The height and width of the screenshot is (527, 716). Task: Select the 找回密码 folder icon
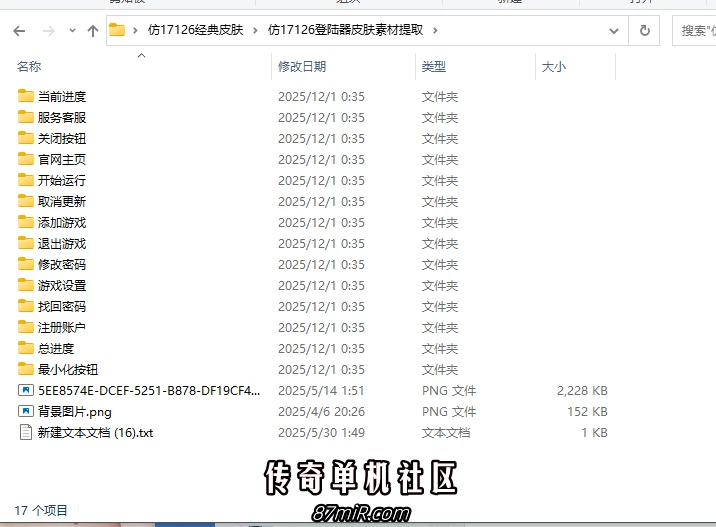pos(26,306)
